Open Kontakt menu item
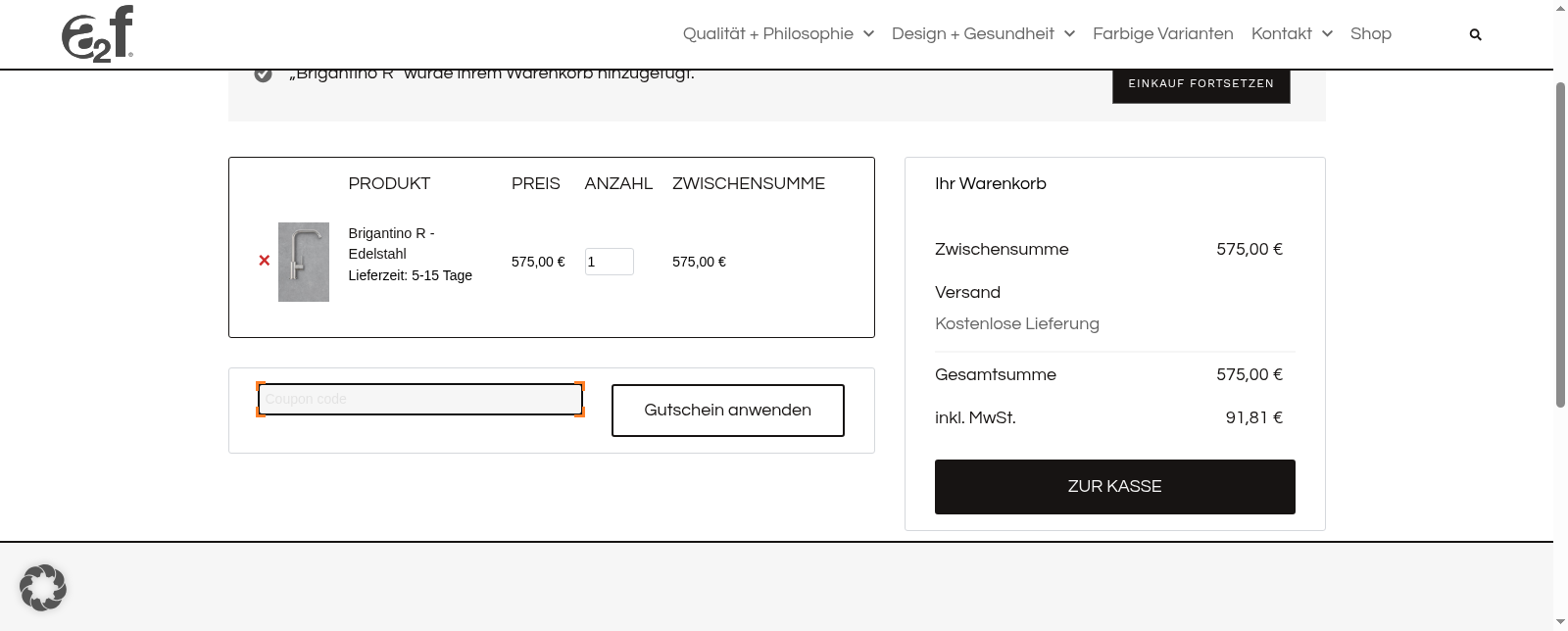This screenshot has width=1568, height=631. tap(1282, 33)
